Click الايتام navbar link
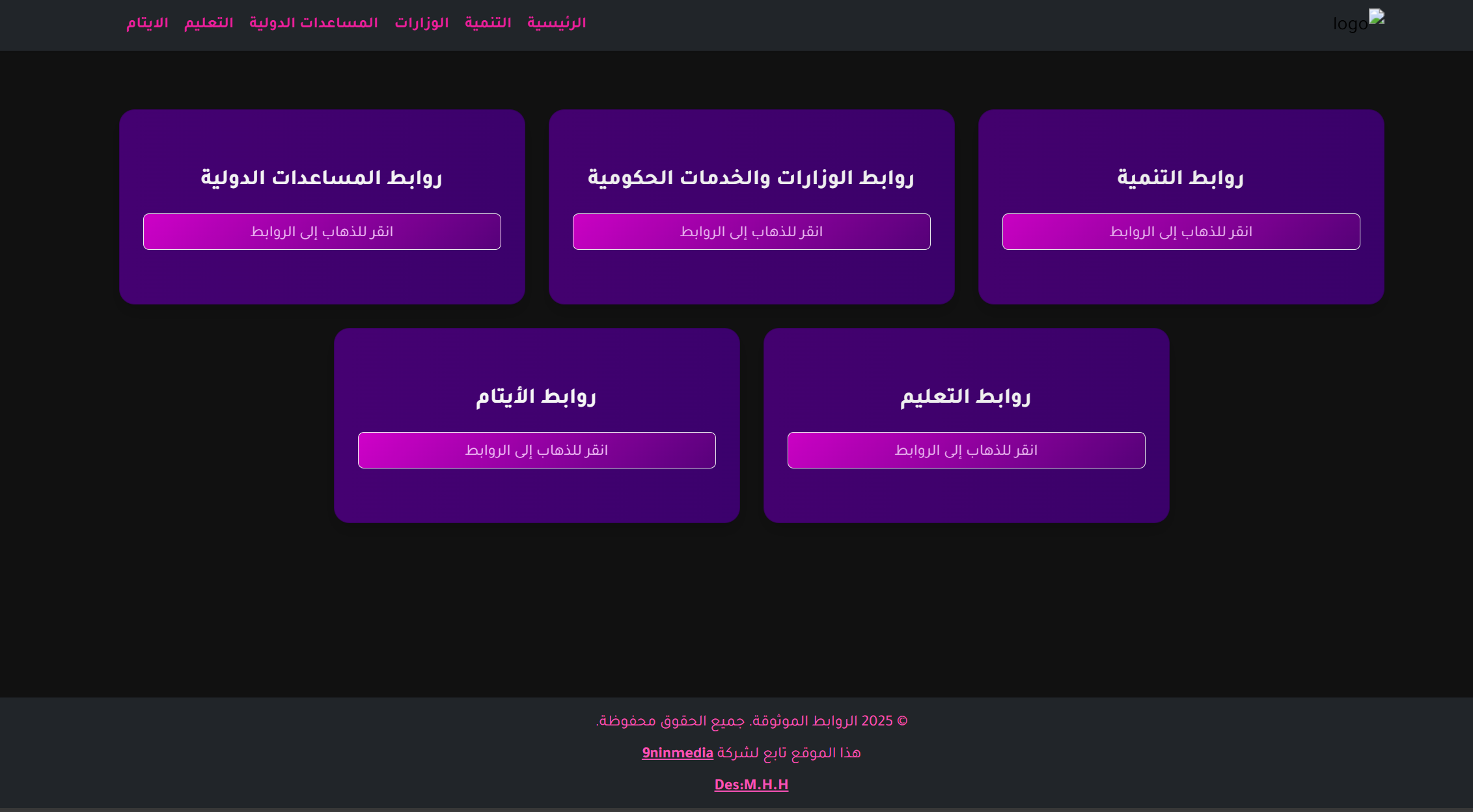This screenshot has height=812, width=1473. pos(147,23)
